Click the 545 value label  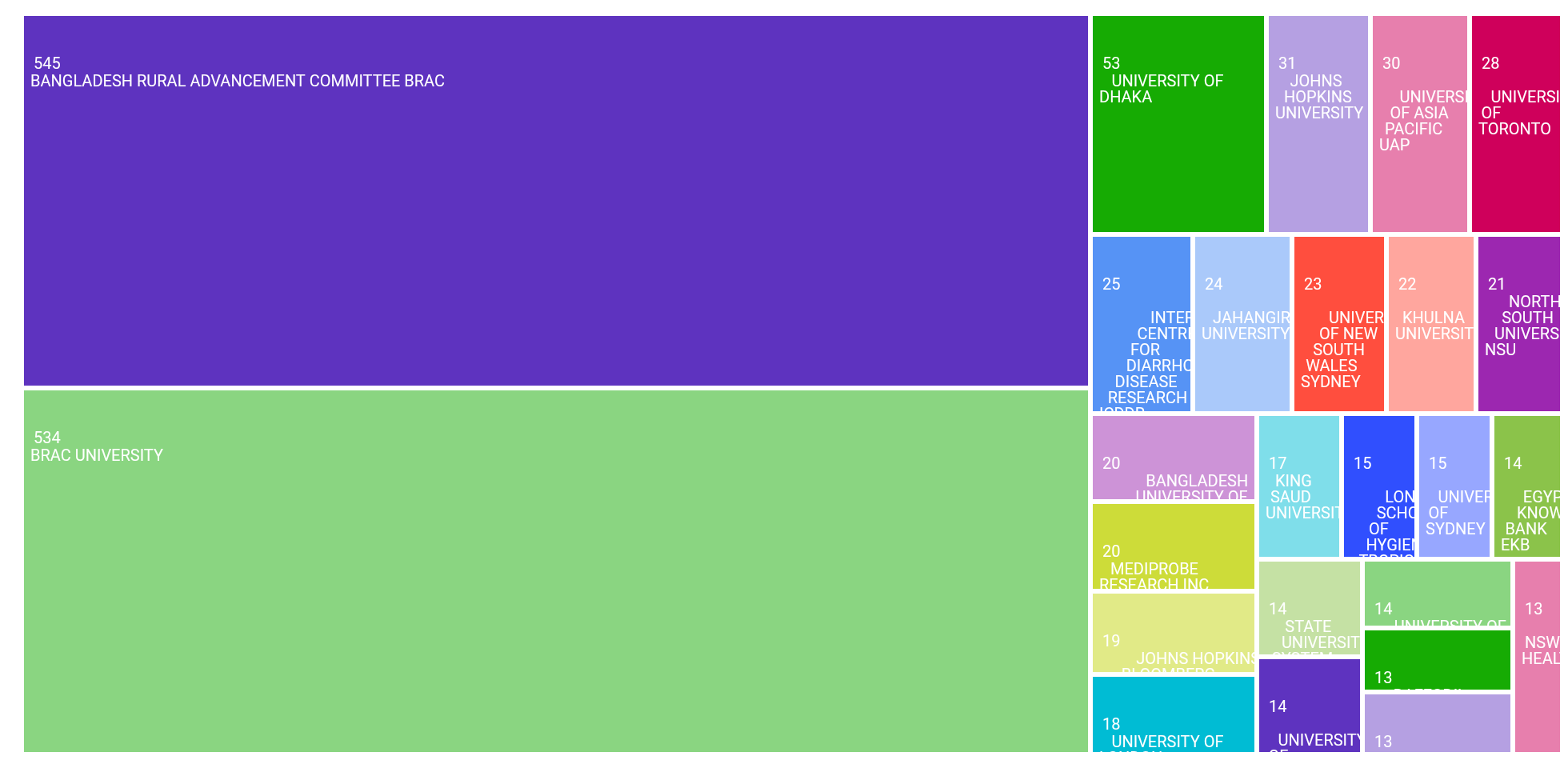[47, 63]
